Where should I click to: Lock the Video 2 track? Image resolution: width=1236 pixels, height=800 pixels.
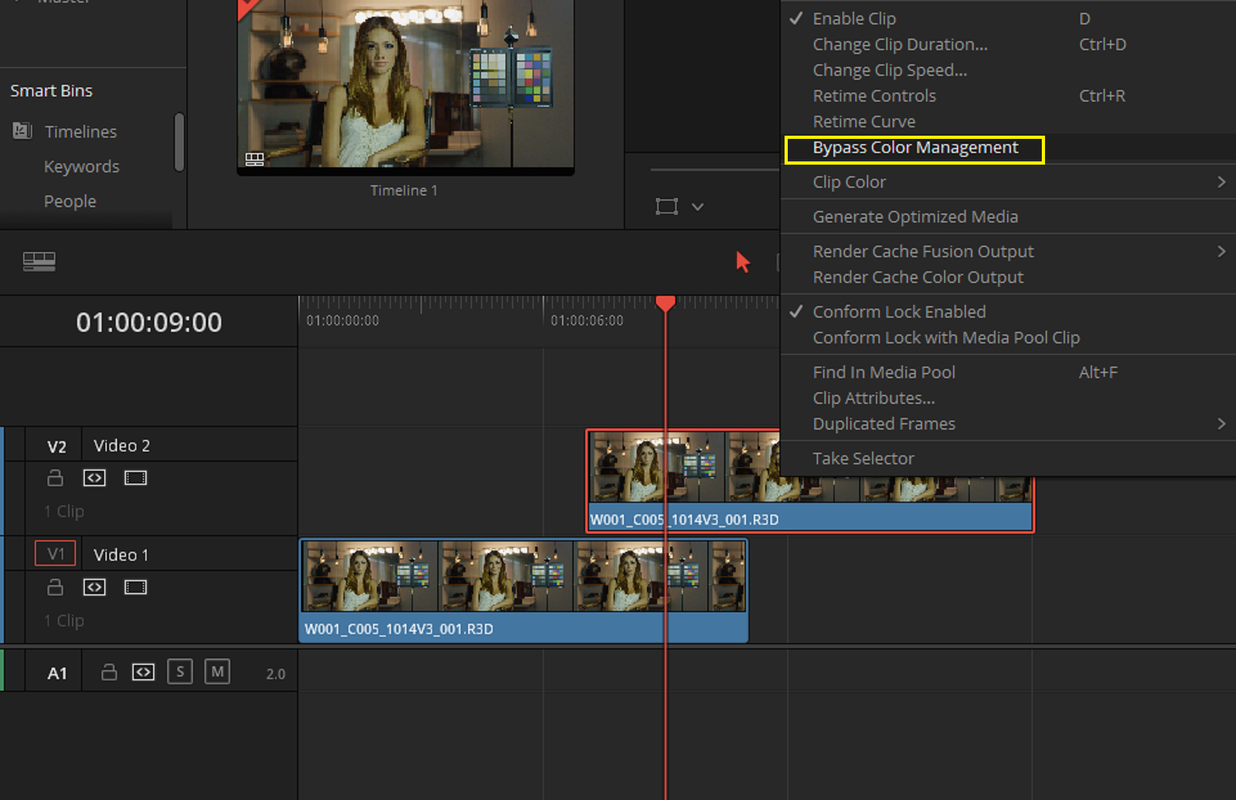(x=55, y=479)
